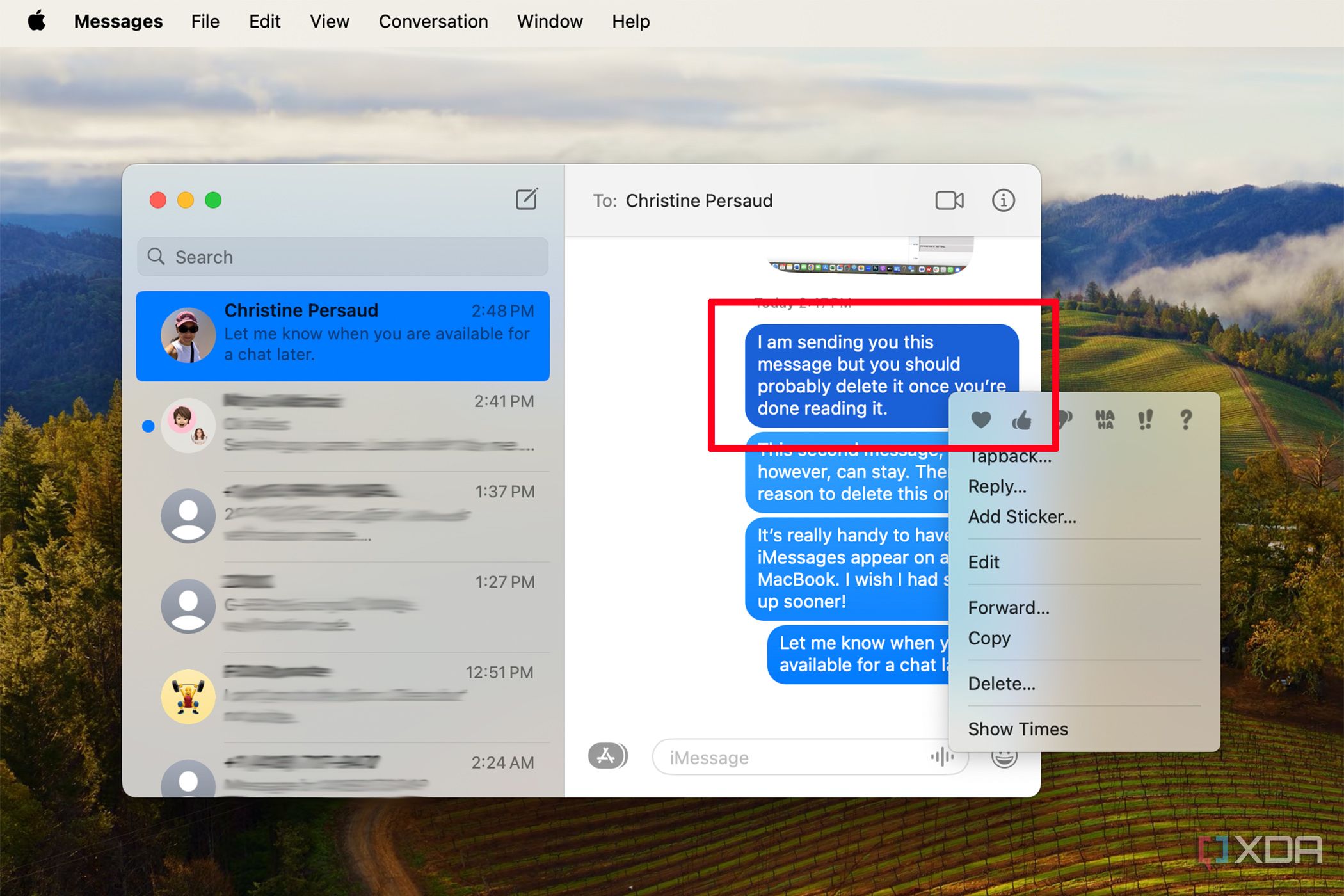Toggle Show Times in the context menu
This screenshot has width=1344, height=896.
point(1017,728)
